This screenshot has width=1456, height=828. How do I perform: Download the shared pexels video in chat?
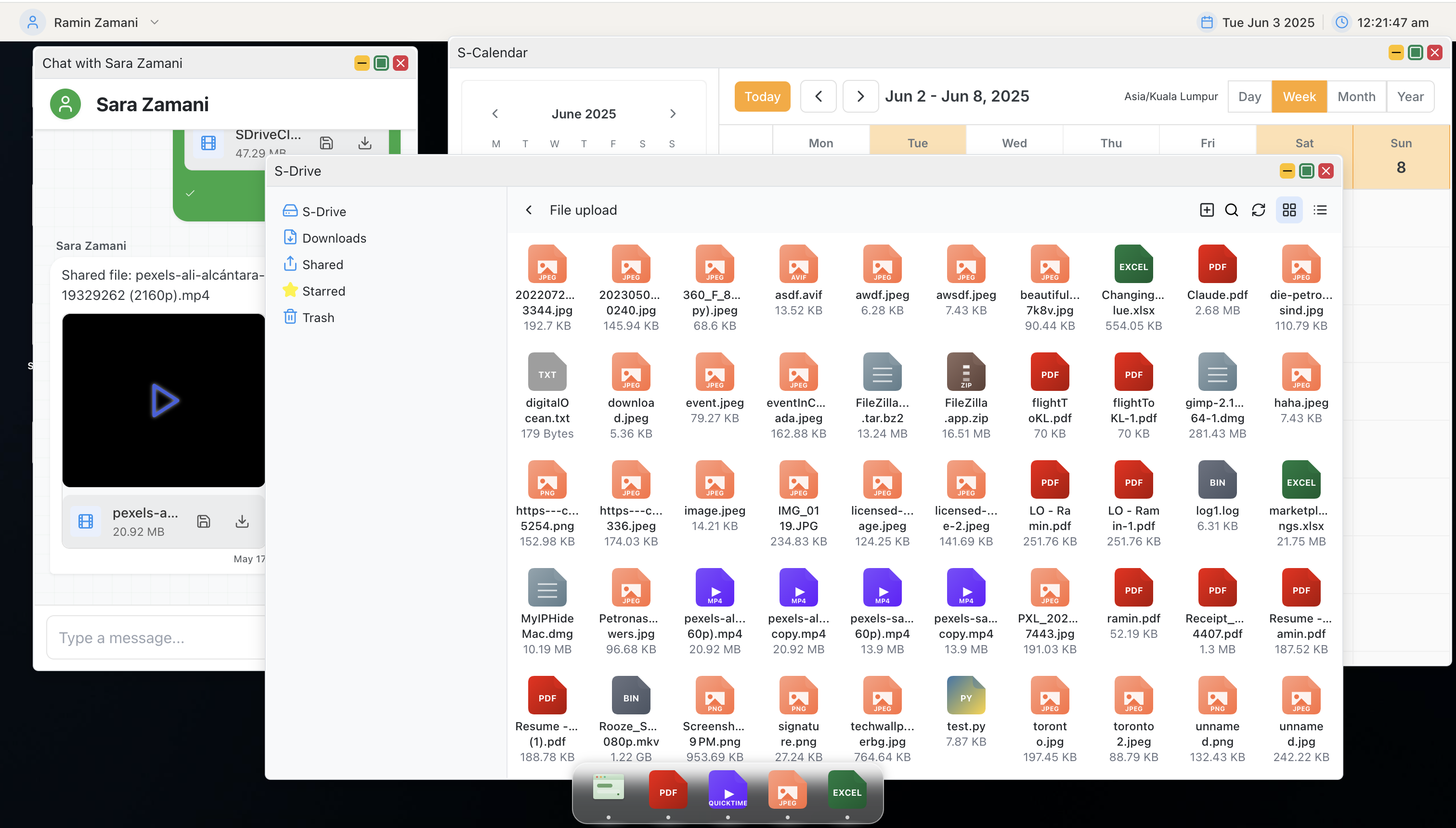point(242,520)
